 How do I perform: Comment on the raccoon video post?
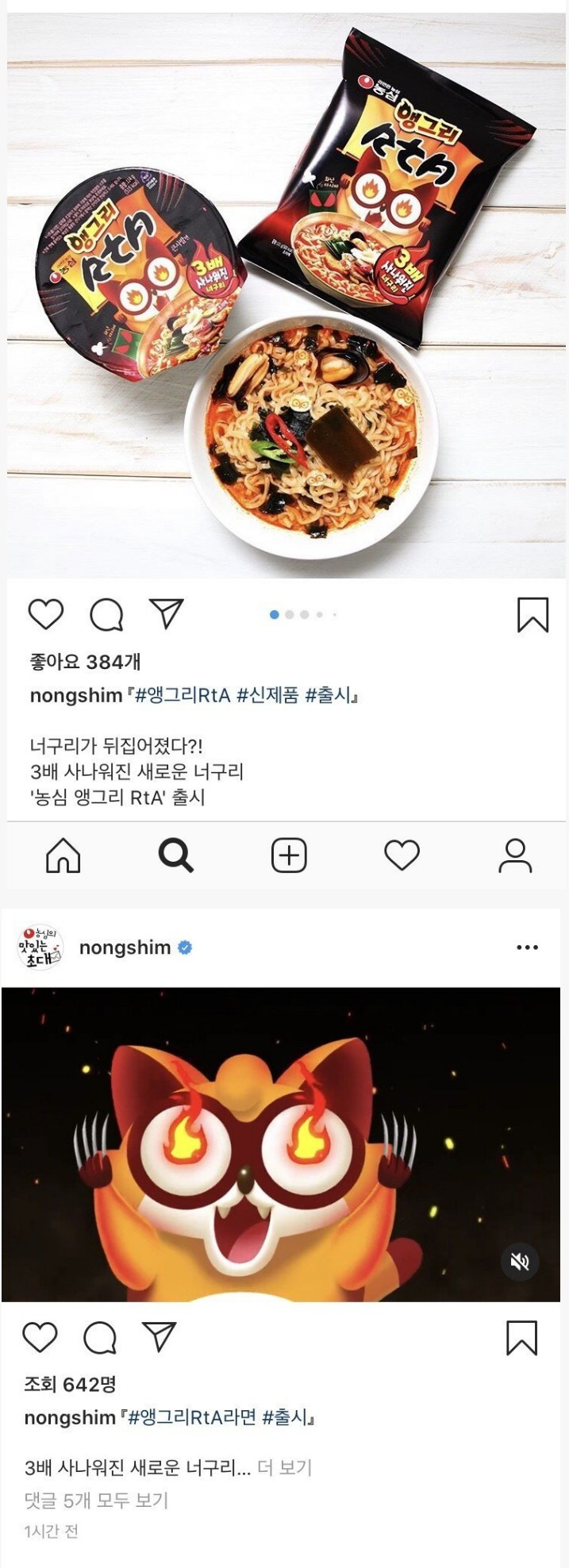click(100, 1338)
